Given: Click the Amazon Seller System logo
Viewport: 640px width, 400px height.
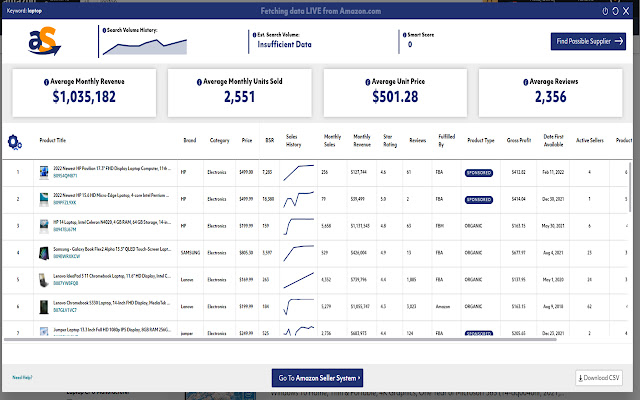Looking at the screenshot, I should [44, 41].
